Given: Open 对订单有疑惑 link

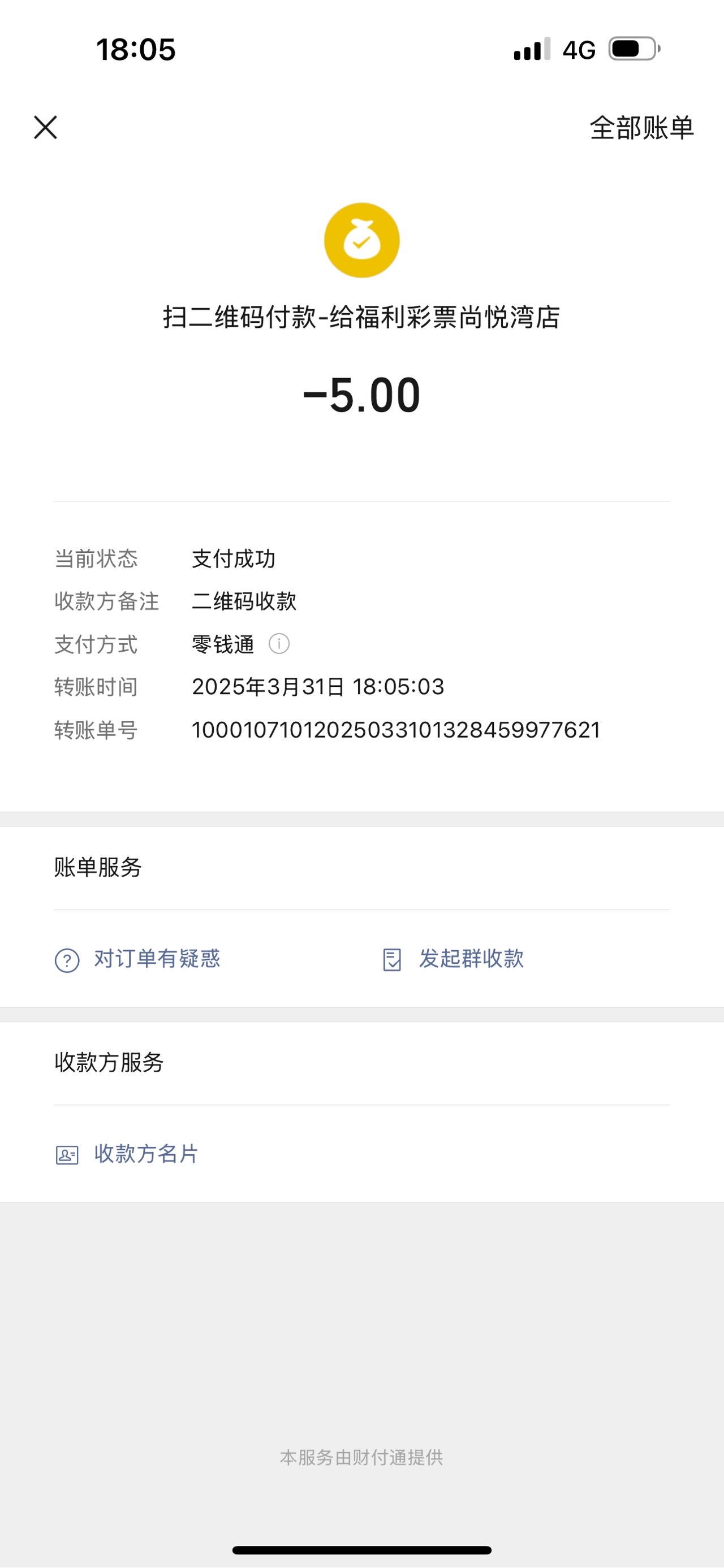Looking at the screenshot, I should click(157, 959).
